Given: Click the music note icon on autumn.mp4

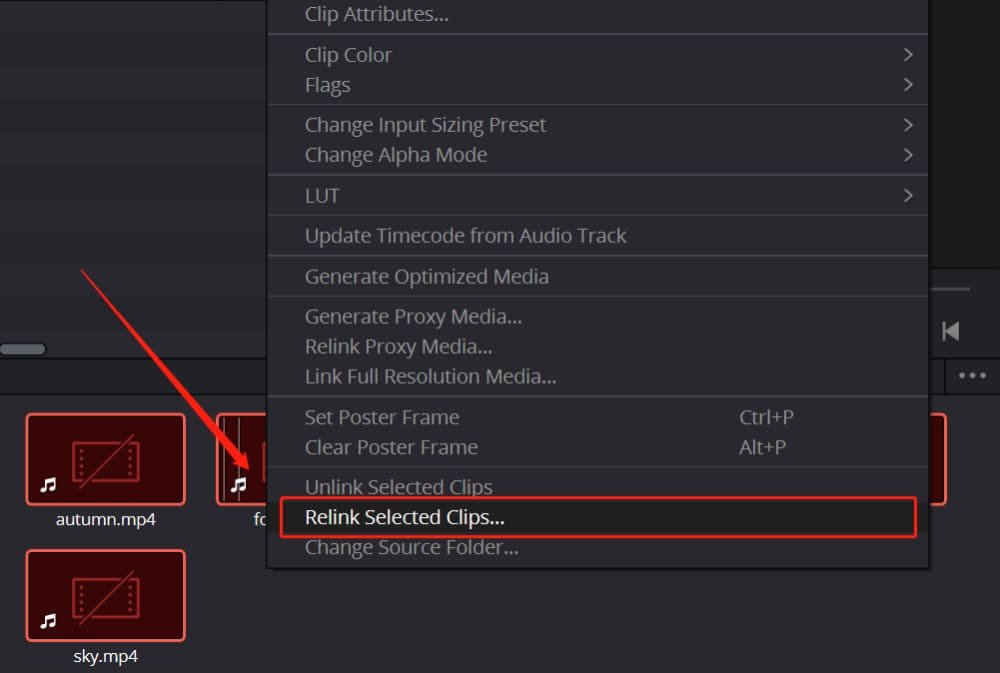Looking at the screenshot, I should click(x=48, y=485).
